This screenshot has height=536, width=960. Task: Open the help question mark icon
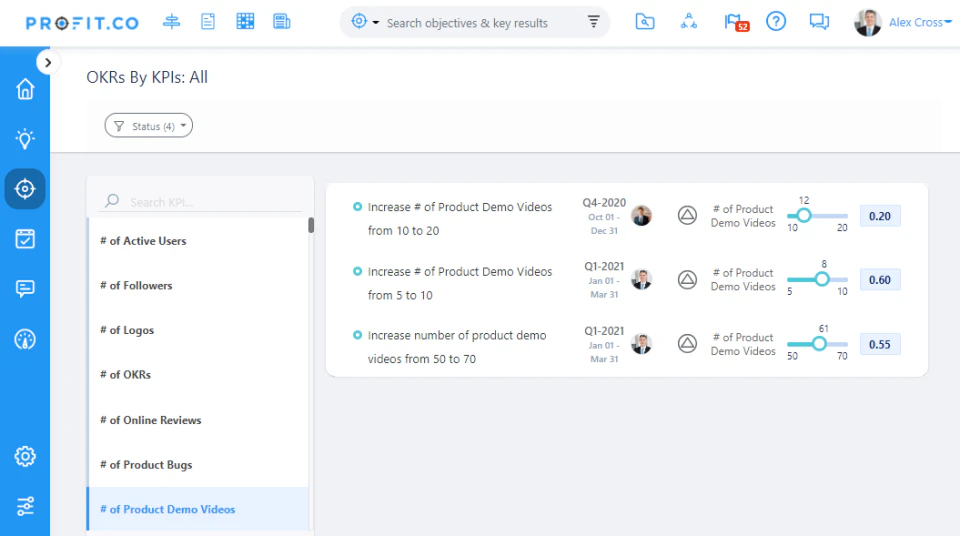pyautogui.click(x=776, y=22)
